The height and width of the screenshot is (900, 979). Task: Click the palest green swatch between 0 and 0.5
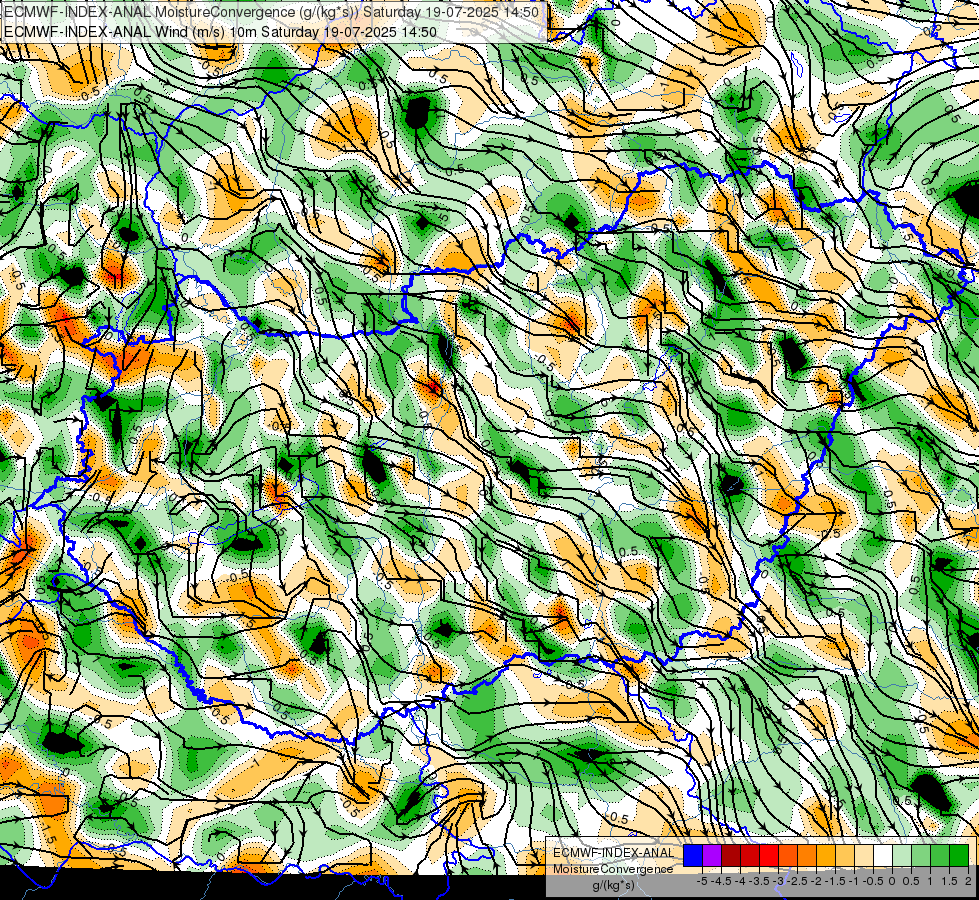(902, 856)
